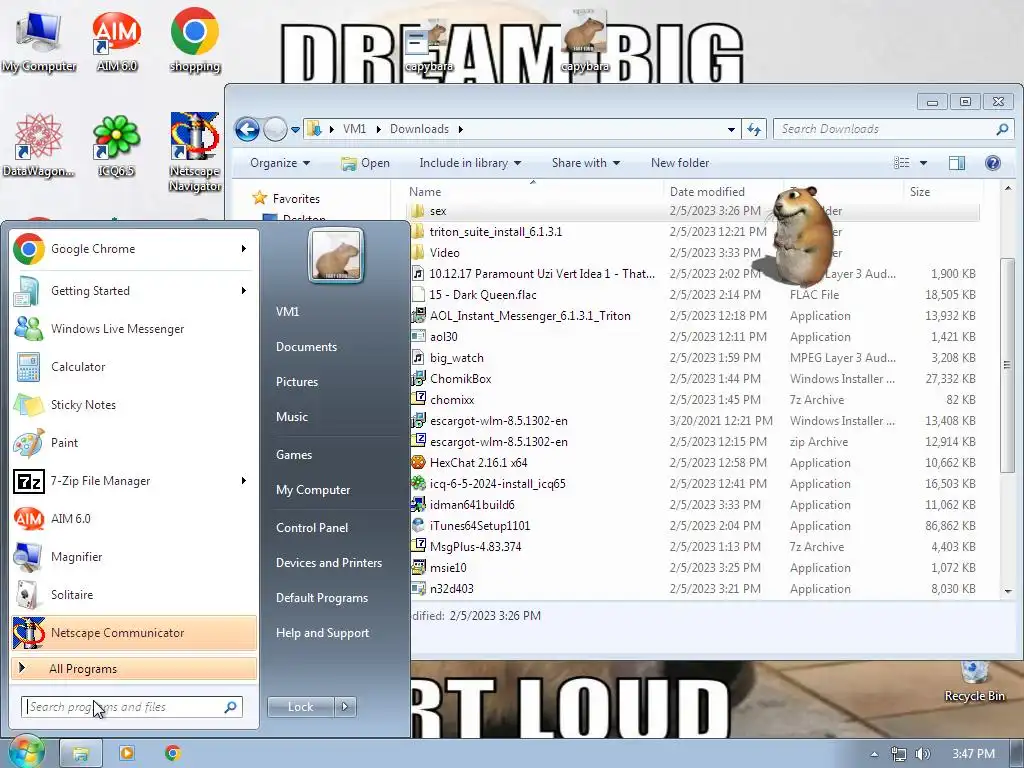Launch AIM 6.0 from Start menu
The height and width of the screenshot is (768, 1024).
click(x=134, y=519)
